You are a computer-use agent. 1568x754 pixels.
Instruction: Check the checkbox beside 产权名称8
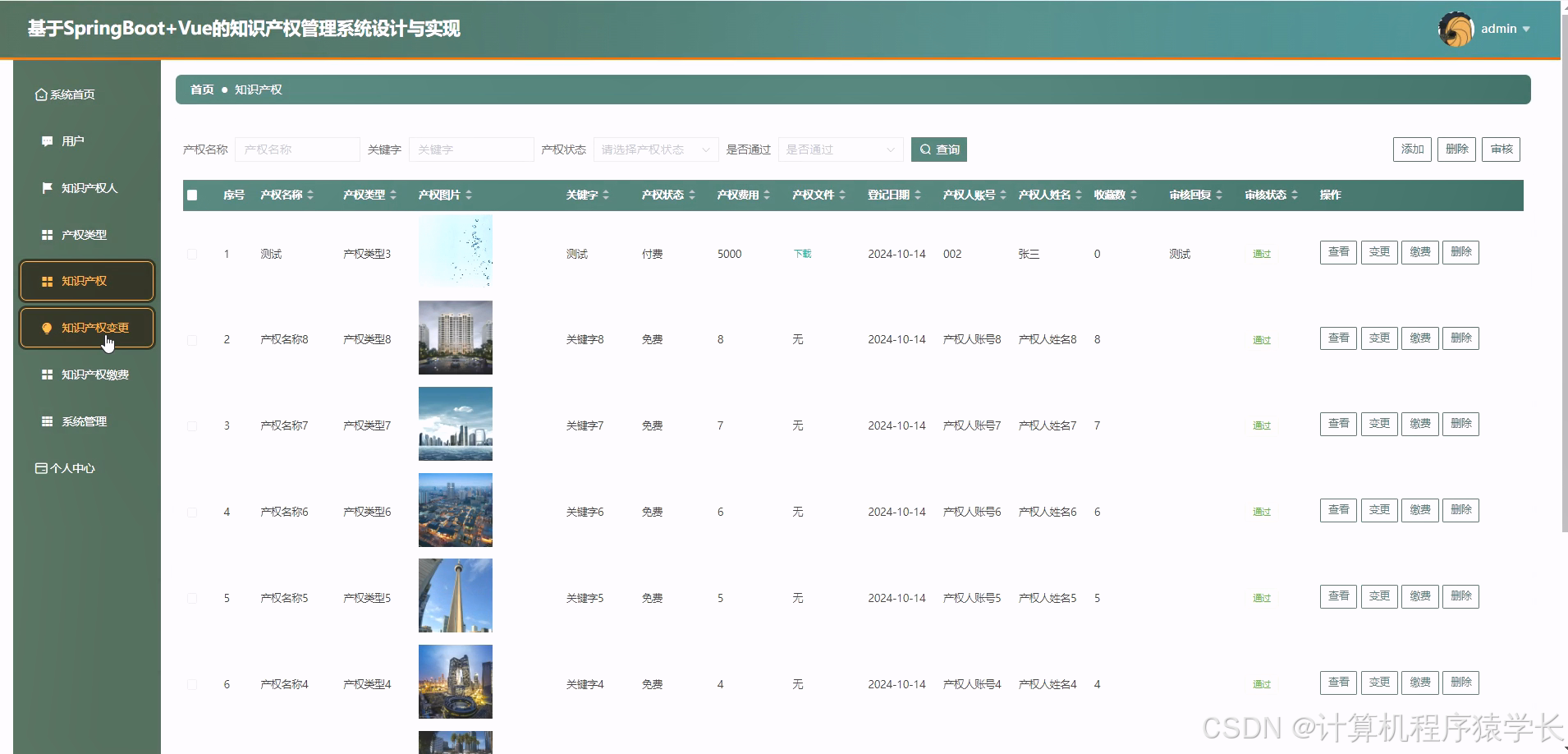pos(192,338)
